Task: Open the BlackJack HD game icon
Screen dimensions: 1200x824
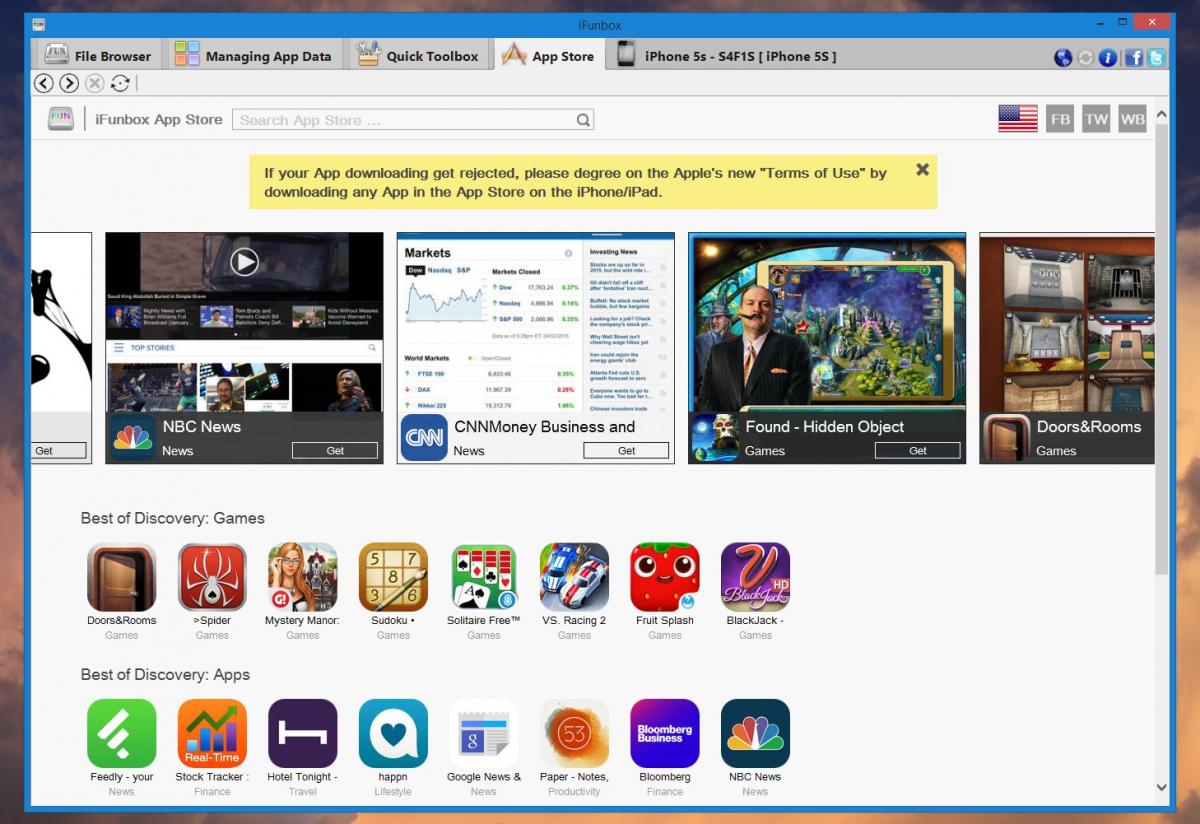Action: tap(755, 577)
